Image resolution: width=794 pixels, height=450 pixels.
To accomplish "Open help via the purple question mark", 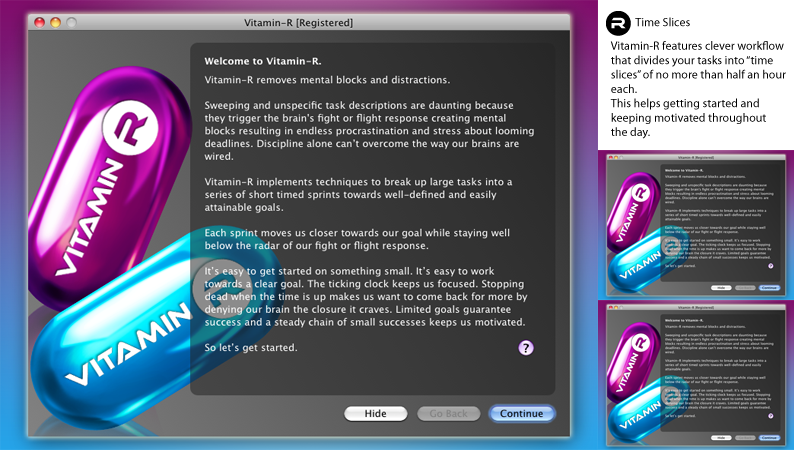I will [526, 348].
